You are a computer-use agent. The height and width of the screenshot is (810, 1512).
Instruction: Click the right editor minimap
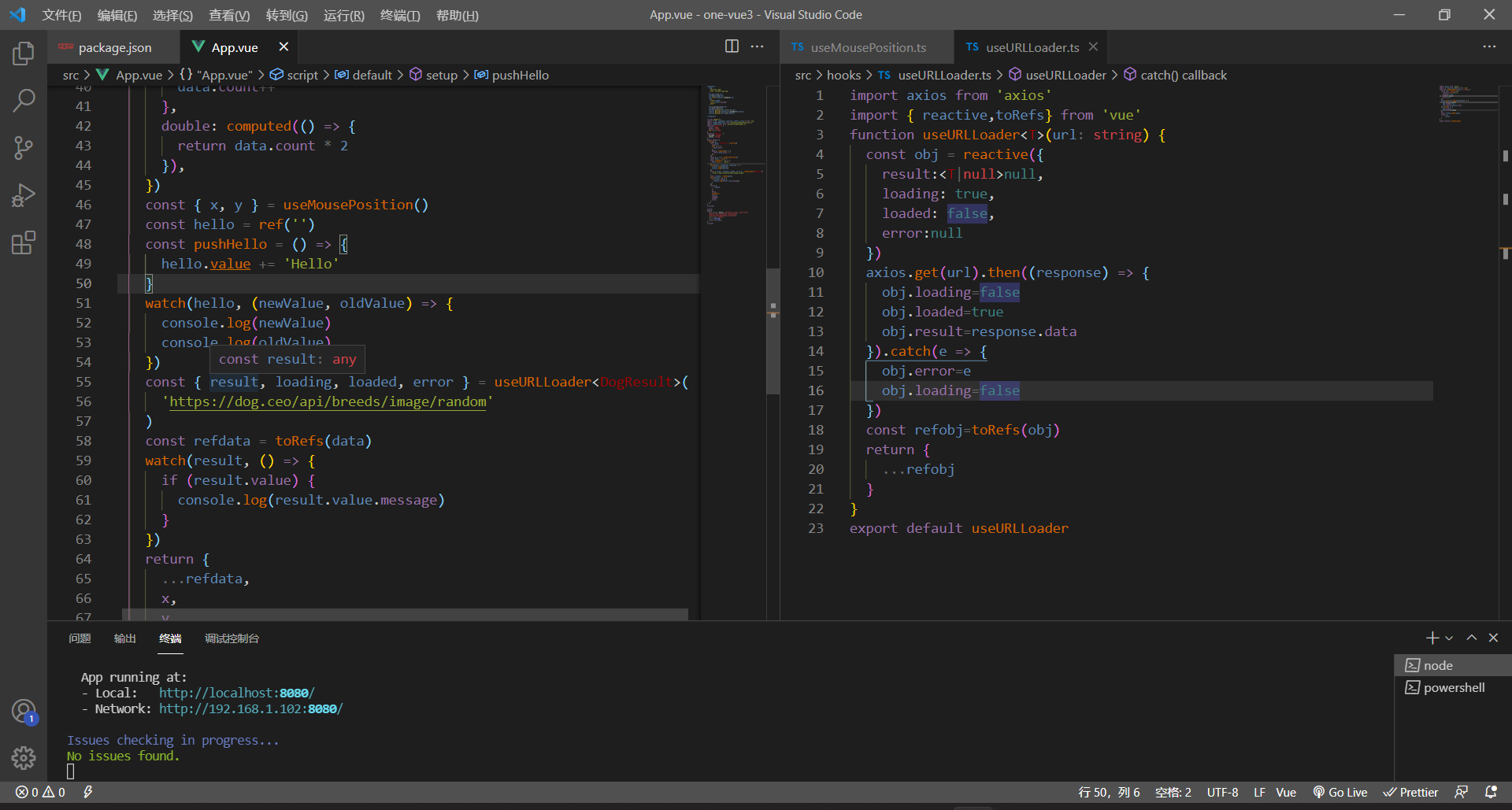coord(1469,104)
